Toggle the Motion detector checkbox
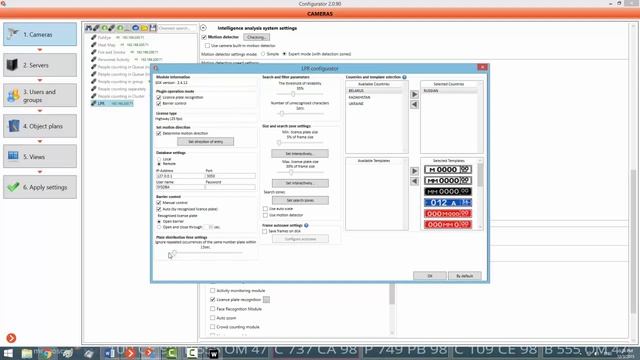 pos(204,37)
